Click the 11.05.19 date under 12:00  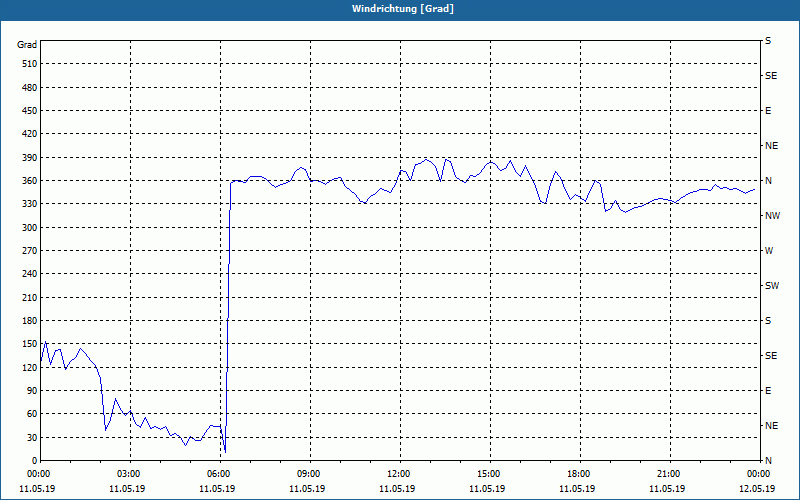[397, 489]
